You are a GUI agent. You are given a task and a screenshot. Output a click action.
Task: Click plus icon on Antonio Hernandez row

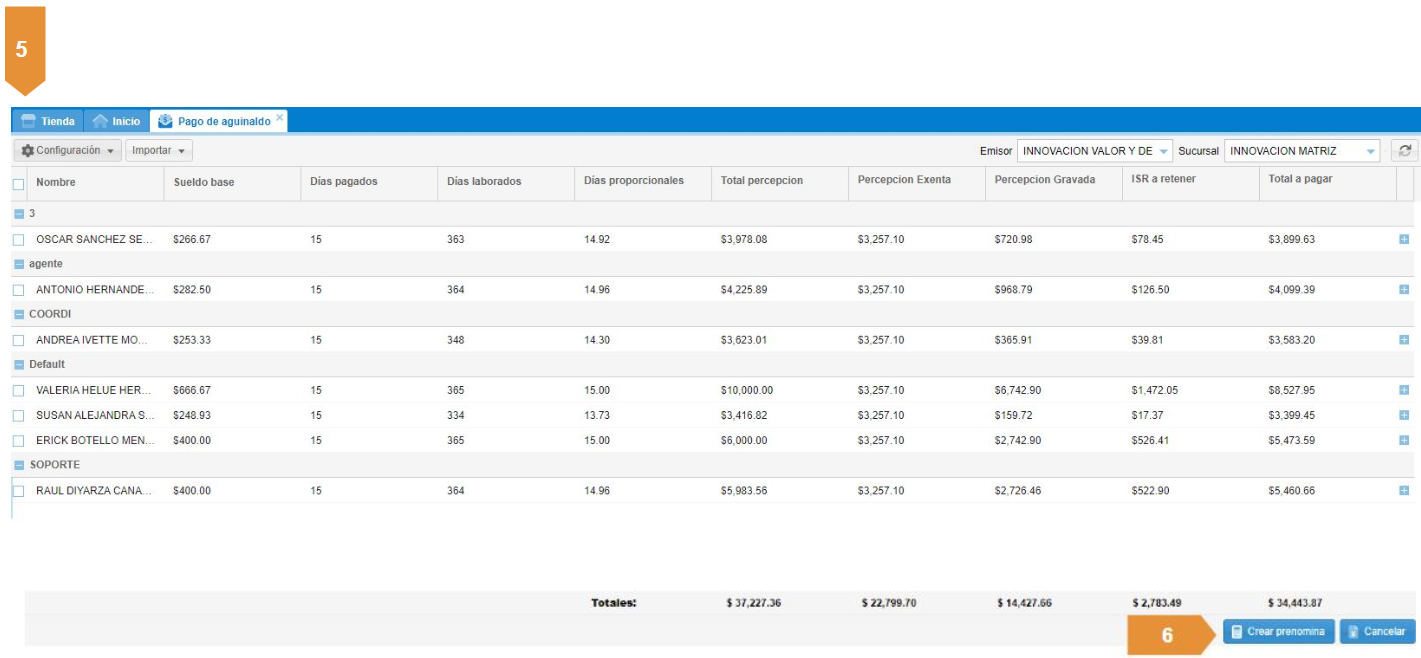(1404, 290)
